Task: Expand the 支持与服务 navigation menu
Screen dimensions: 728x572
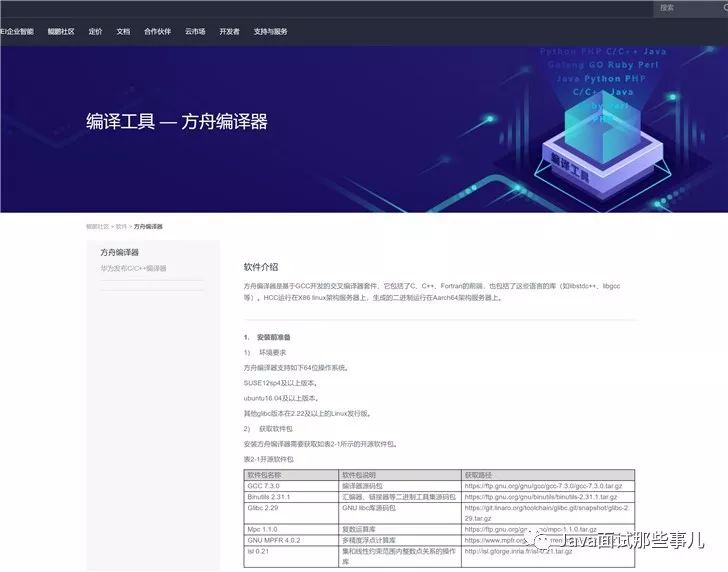Action: tap(270, 32)
